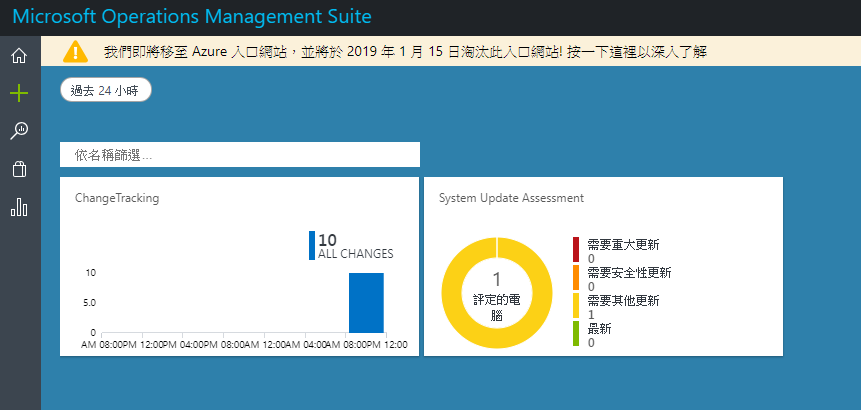Image resolution: width=861 pixels, height=410 pixels.
Task: Click the blue ALL CHANGES legend swatch
Action: click(312, 245)
